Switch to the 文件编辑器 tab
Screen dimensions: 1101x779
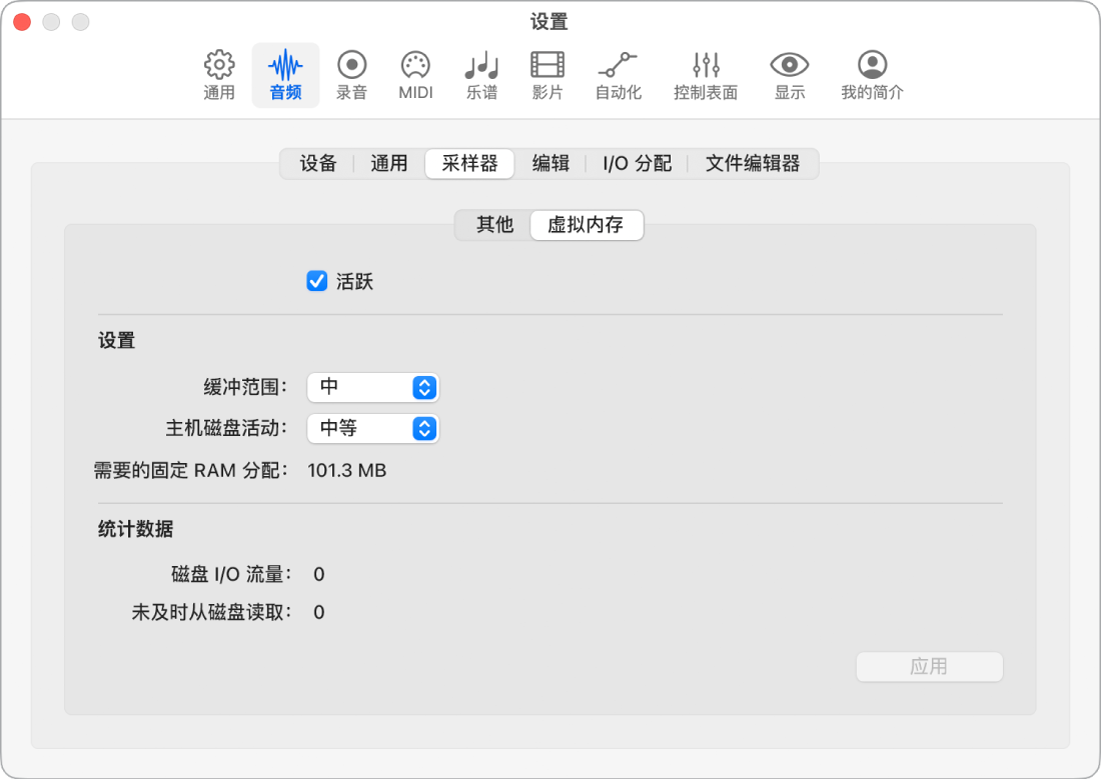753,164
